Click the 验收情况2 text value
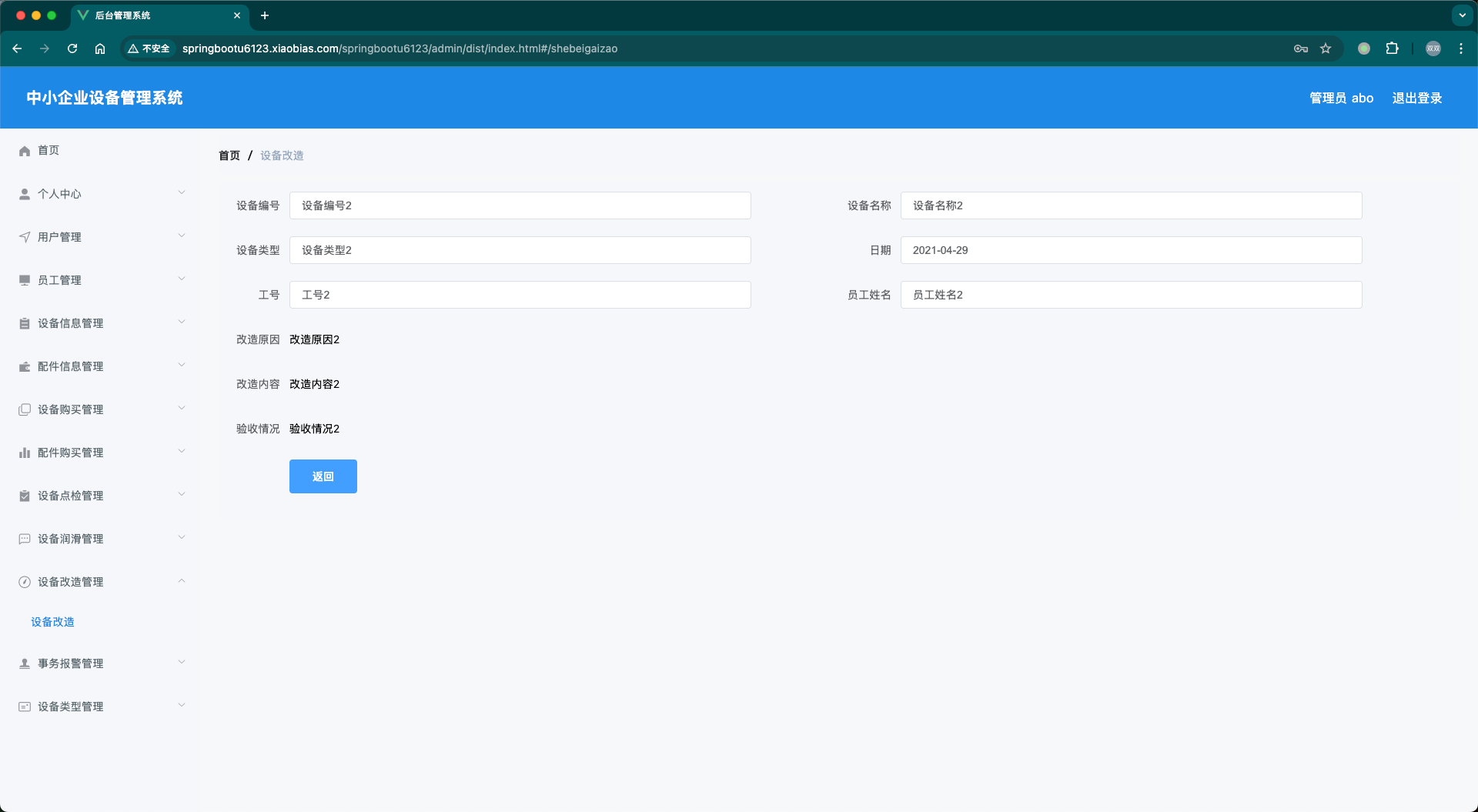 (314, 429)
